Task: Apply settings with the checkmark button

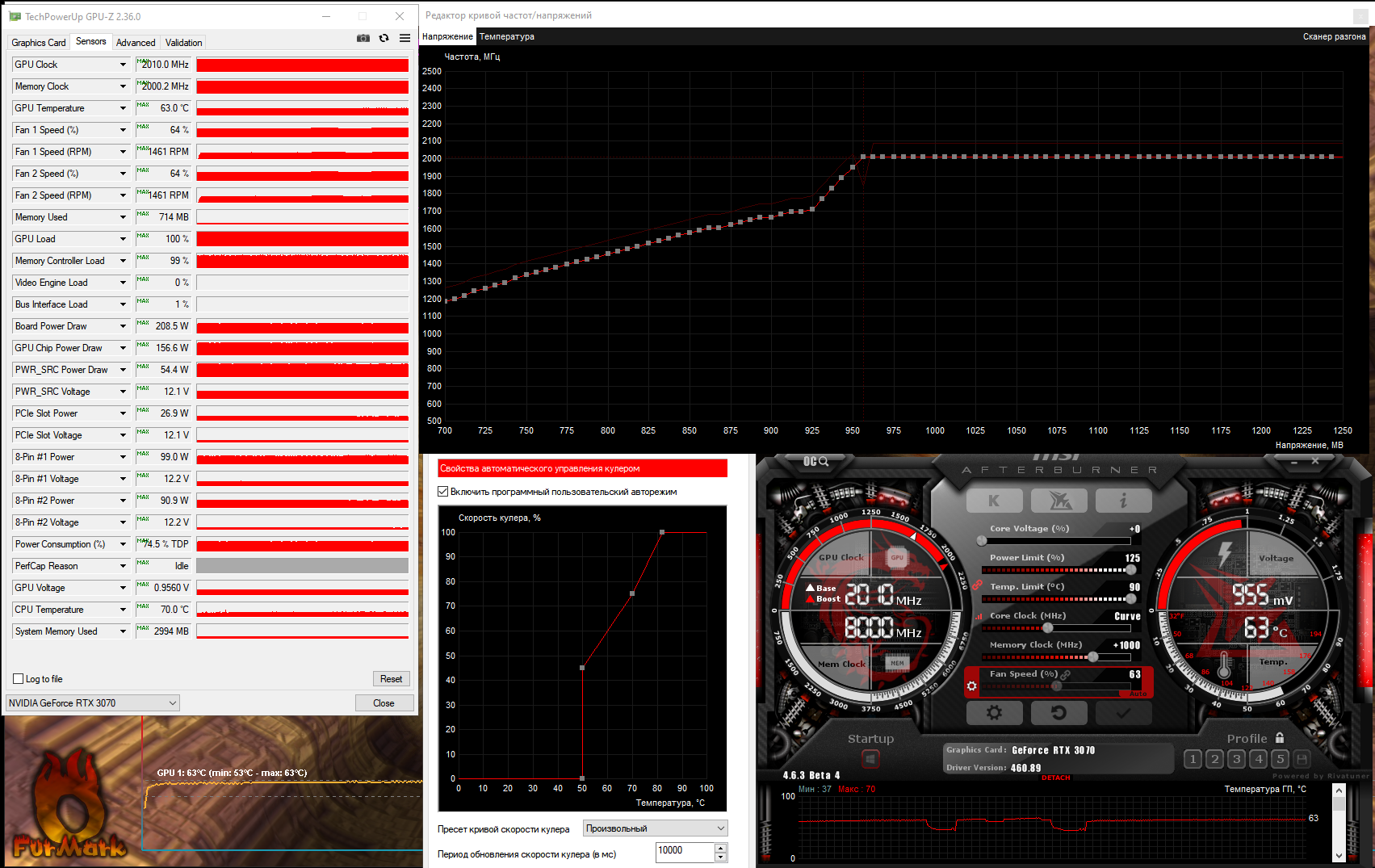Action: pyautogui.click(x=1123, y=712)
